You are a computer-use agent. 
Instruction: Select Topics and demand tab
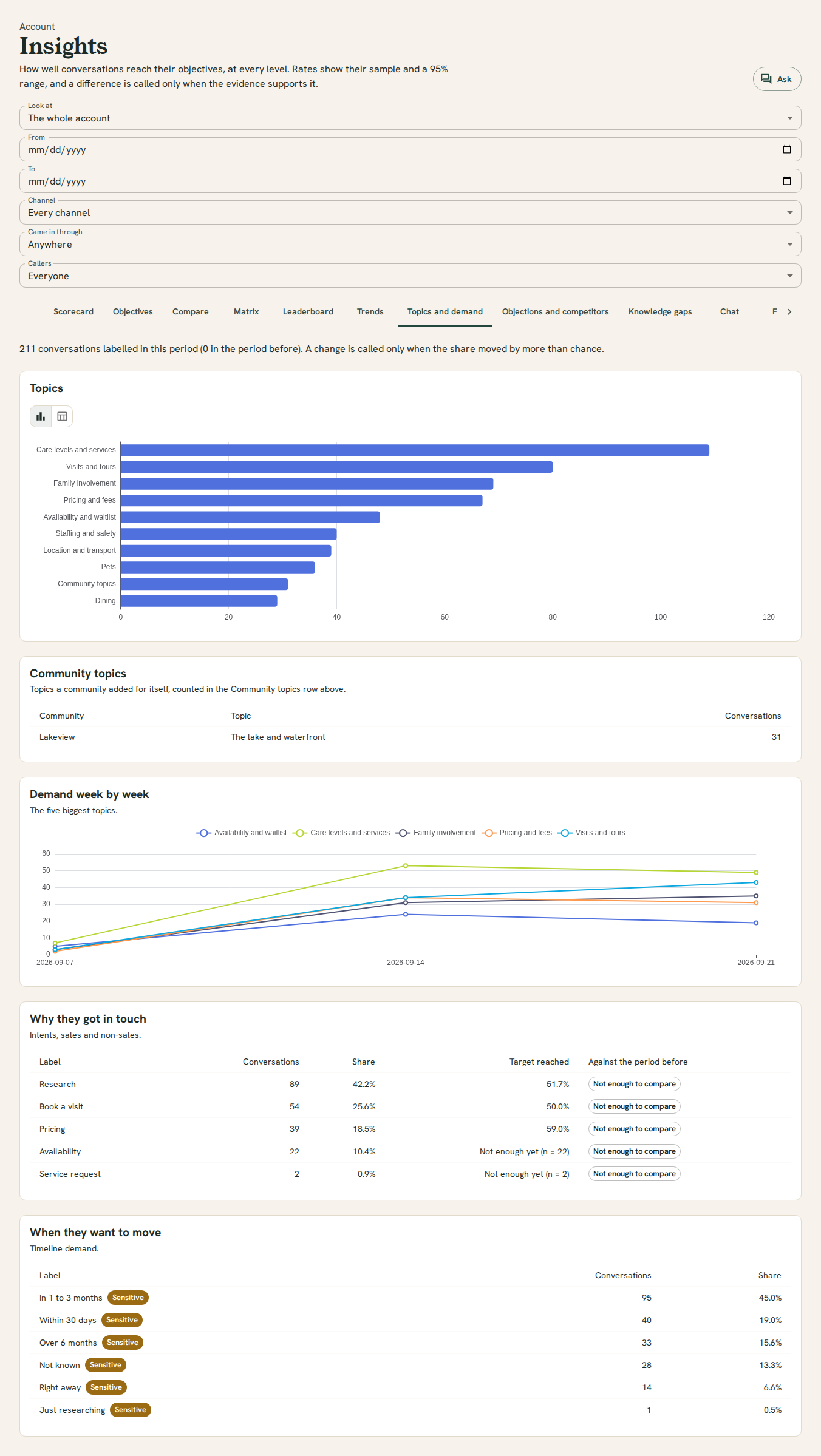click(445, 311)
